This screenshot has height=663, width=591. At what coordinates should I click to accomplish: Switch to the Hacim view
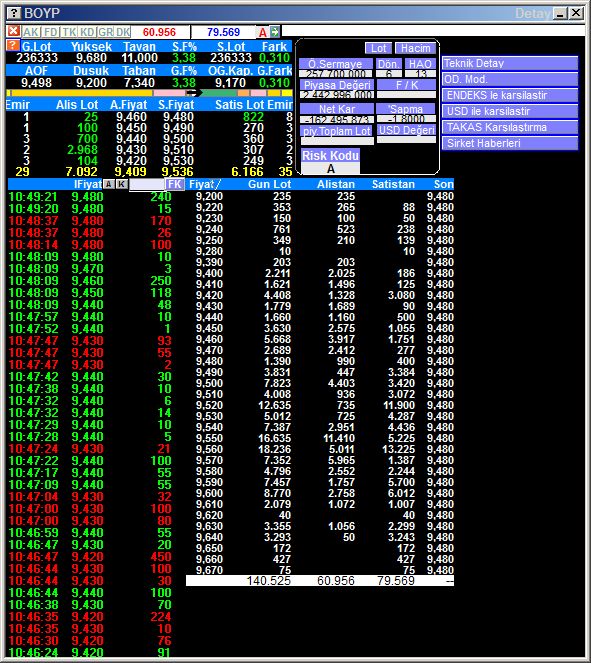tap(416, 48)
